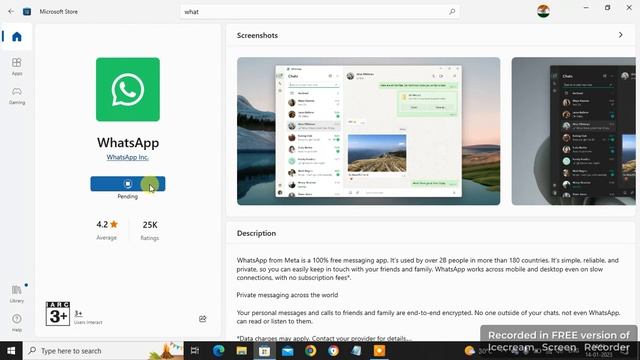This screenshot has width=640, height=360.
Task: Click the Description heading
Action: pos(256,233)
